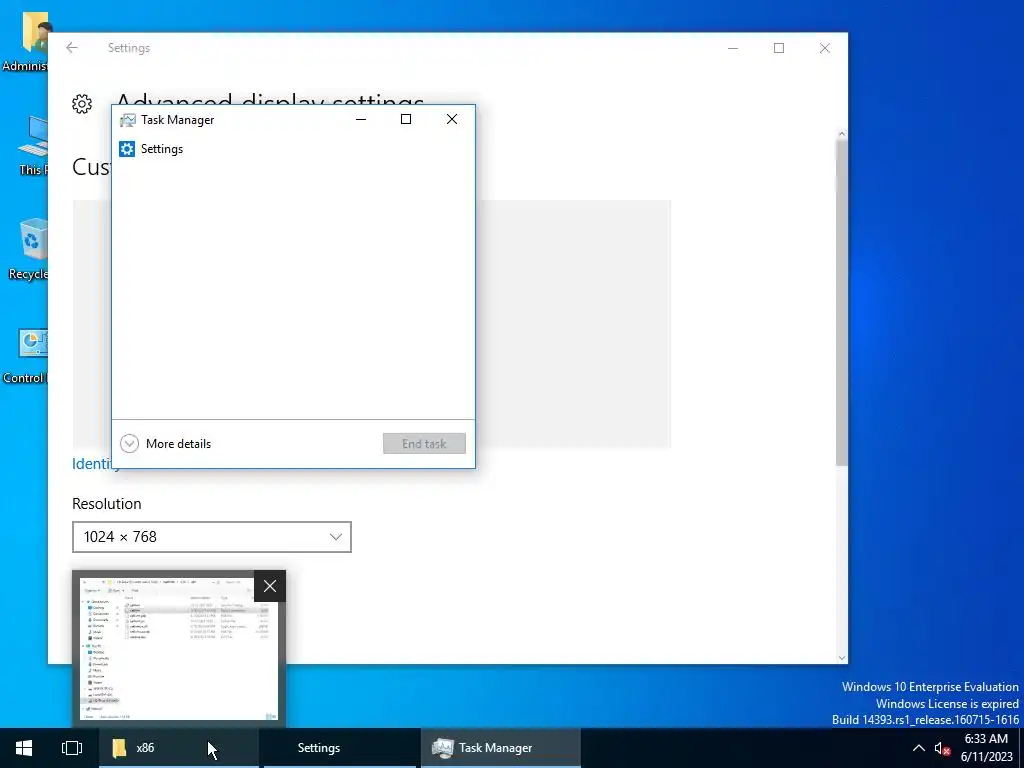This screenshot has width=1024, height=768.
Task: Switch to Settings via the taskbar
Action: pos(340,748)
